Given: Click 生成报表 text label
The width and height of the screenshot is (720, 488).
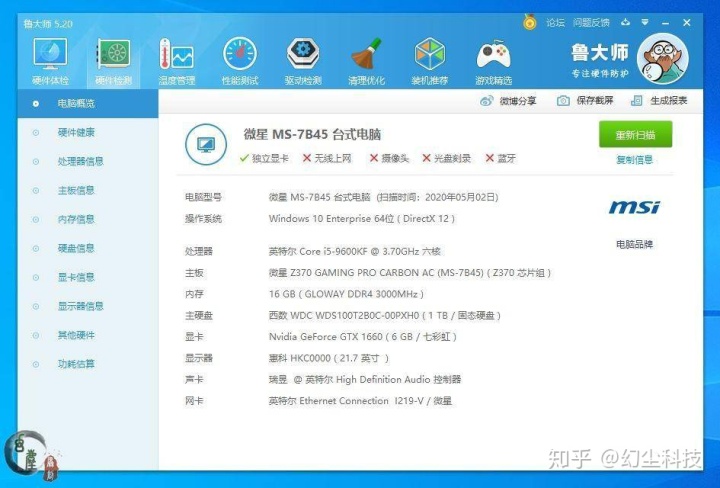Looking at the screenshot, I should (x=669, y=101).
